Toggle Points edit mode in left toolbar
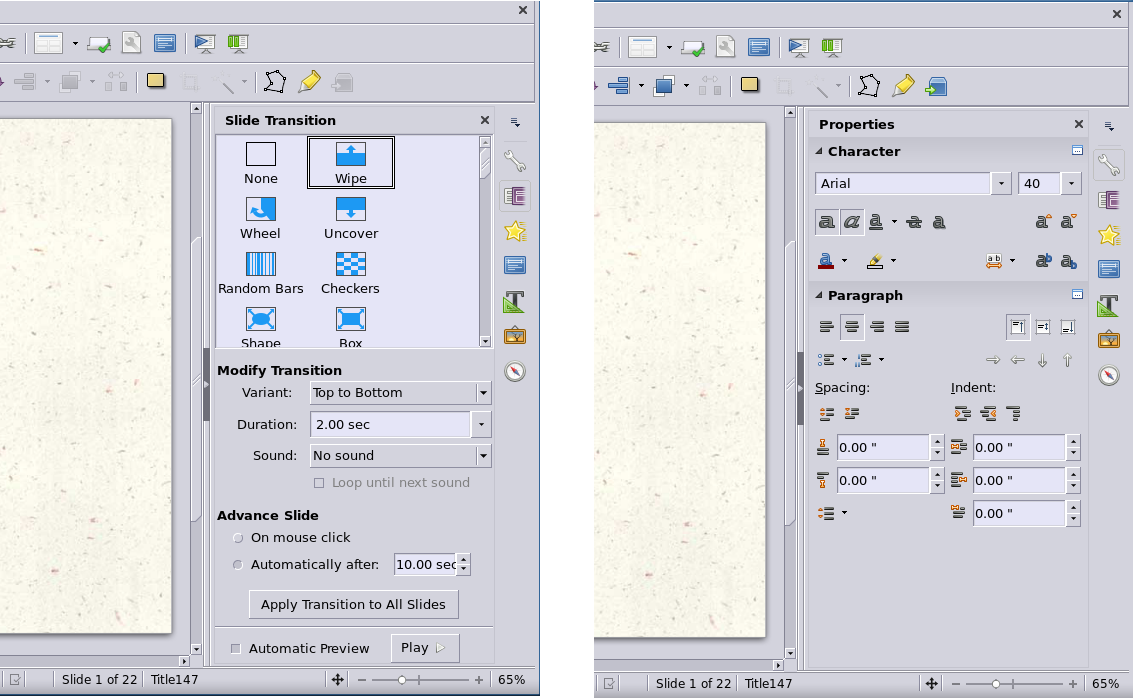1133x698 pixels. point(275,82)
